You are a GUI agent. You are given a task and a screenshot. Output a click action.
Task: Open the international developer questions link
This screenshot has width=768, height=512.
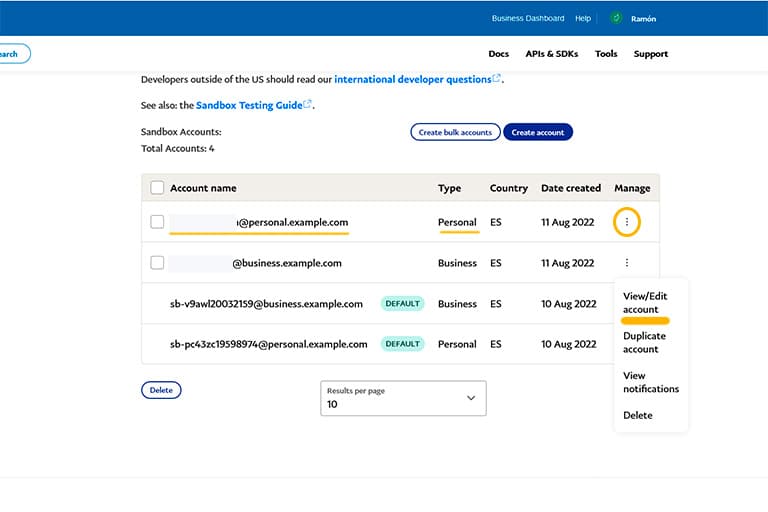(412, 79)
